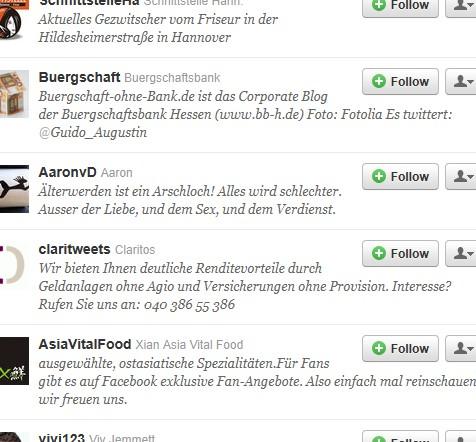Follow the Buergschaft account
Screen dimensions: 476x442
click(400, 82)
